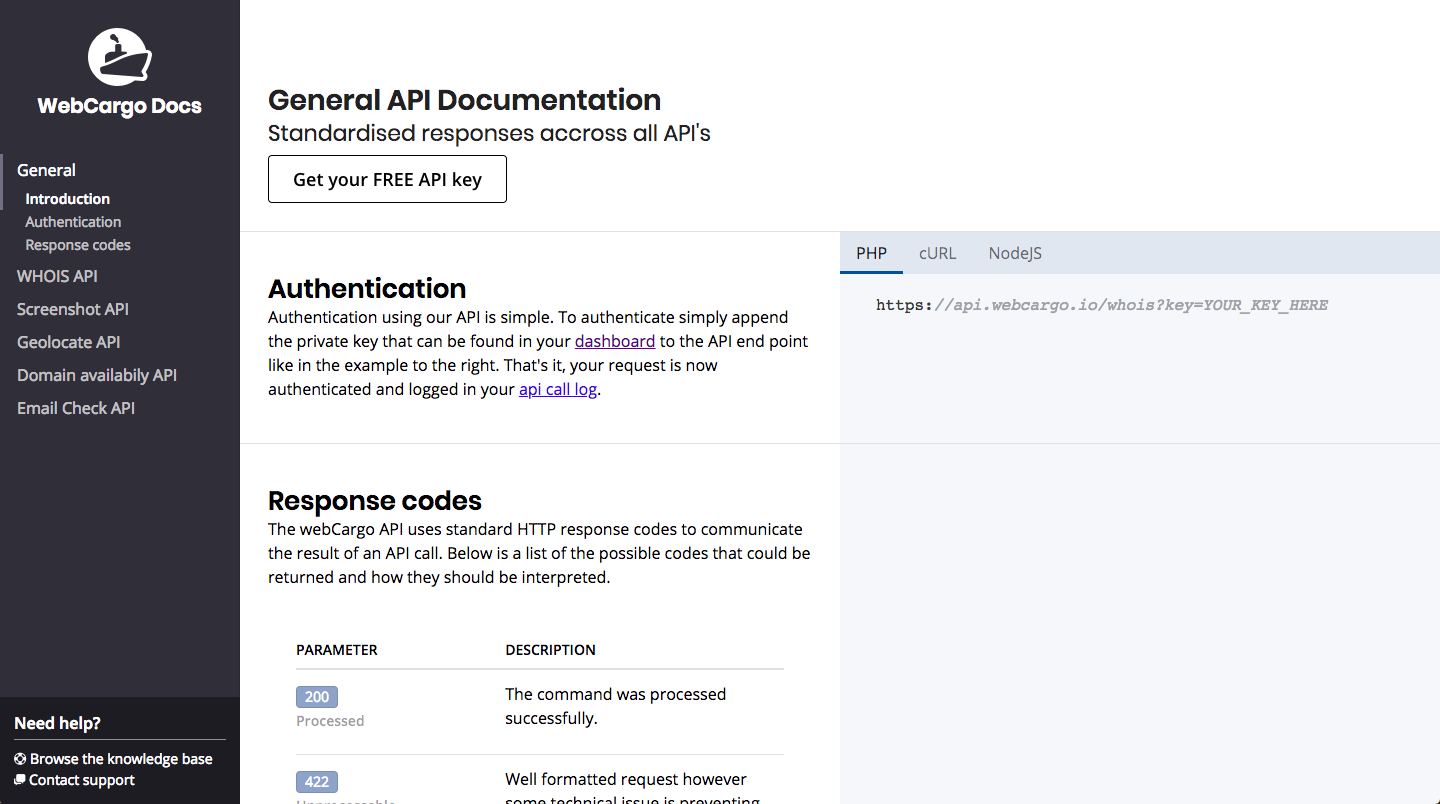The height and width of the screenshot is (804, 1440).
Task: Click the example API URL code
Action: pos(1102,305)
